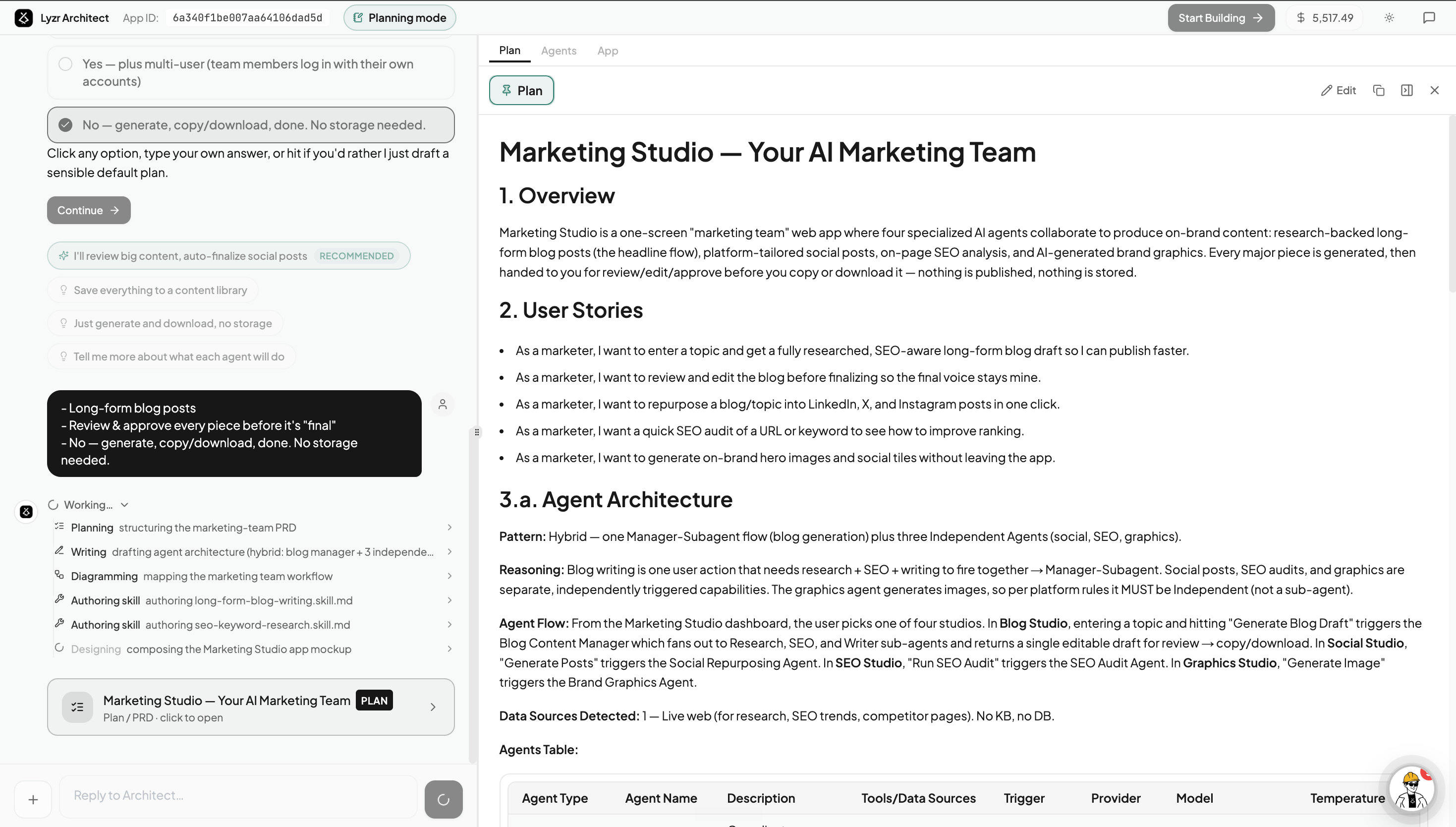Viewport: 1456px width, 827px height.
Task: Click the Writing step pencil icon
Action: pyautogui.click(x=59, y=550)
